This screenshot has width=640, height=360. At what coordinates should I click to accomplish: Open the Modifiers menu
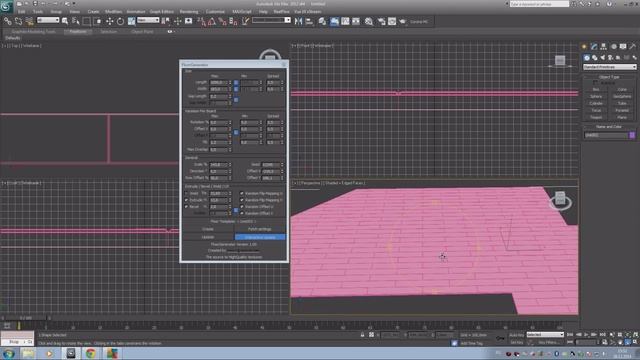pos(113,12)
